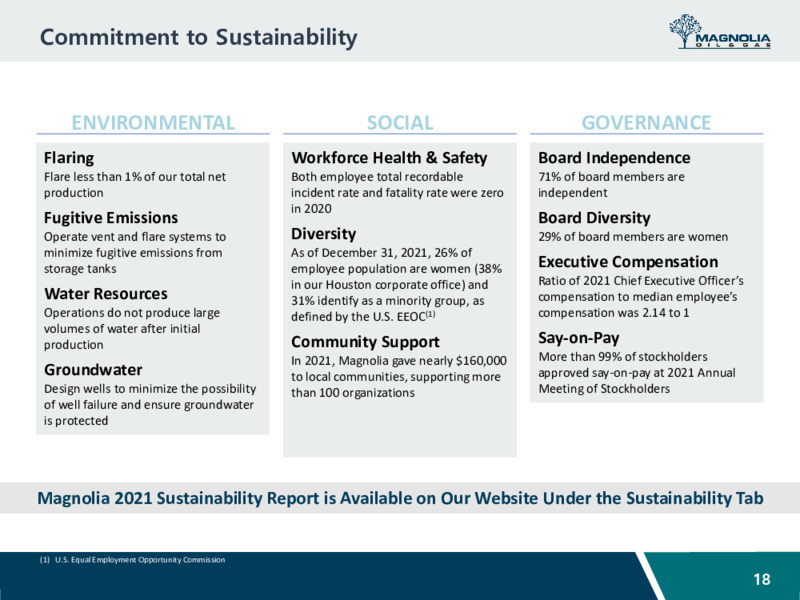Select the 'Executive Compensation' heading
Image resolution: width=800 pixels, height=600 pixels.
628,262
